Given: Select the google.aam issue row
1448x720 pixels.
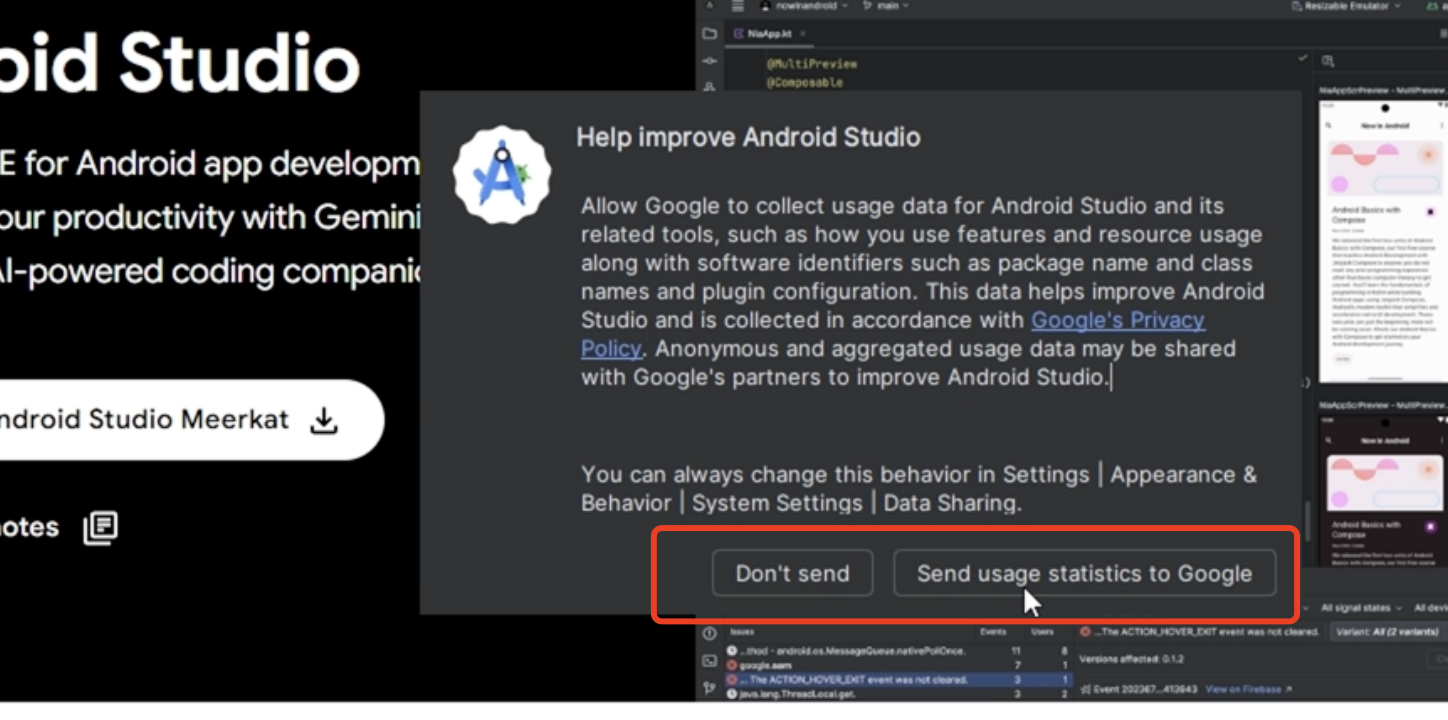Looking at the screenshot, I should pos(897,665).
